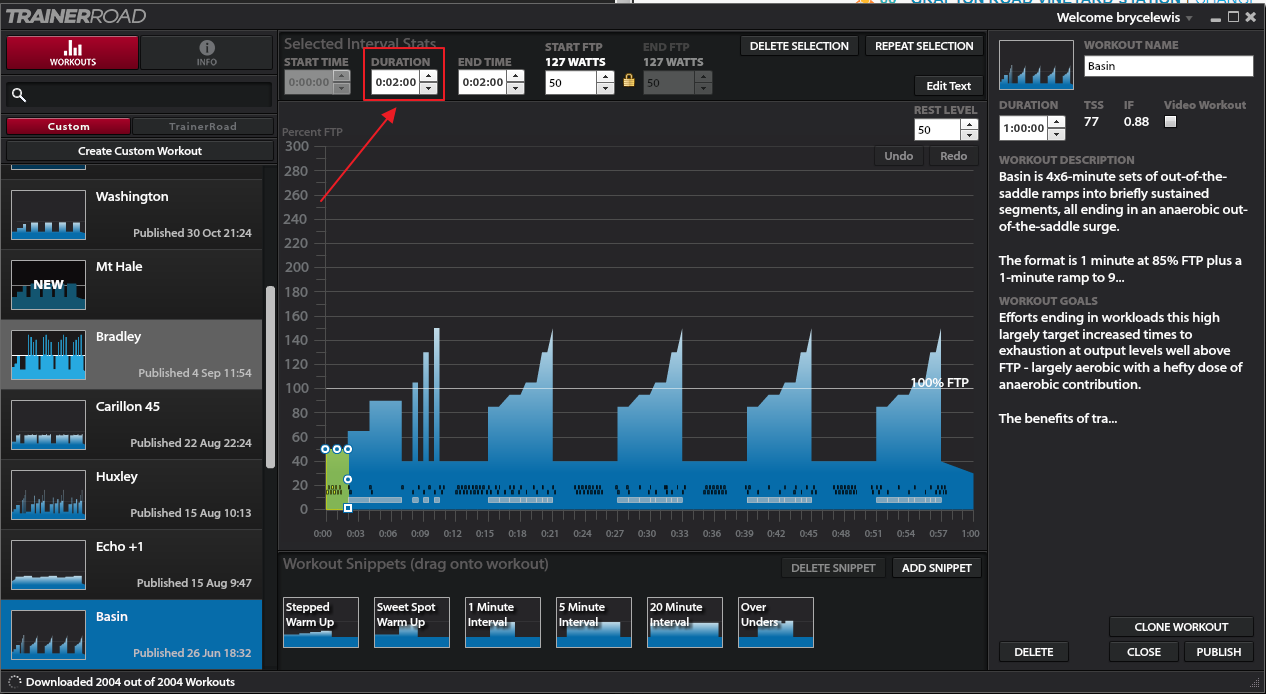The image size is (1266, 694).
Task: Click the Rest Level field
Action: point(937,130)
